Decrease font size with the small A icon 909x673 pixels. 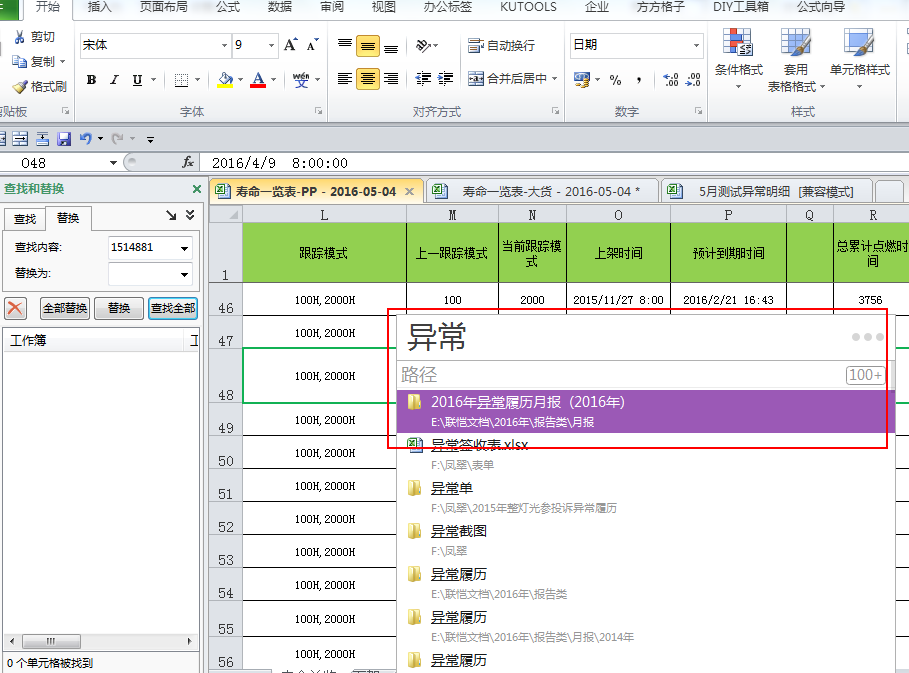(312, 45)
